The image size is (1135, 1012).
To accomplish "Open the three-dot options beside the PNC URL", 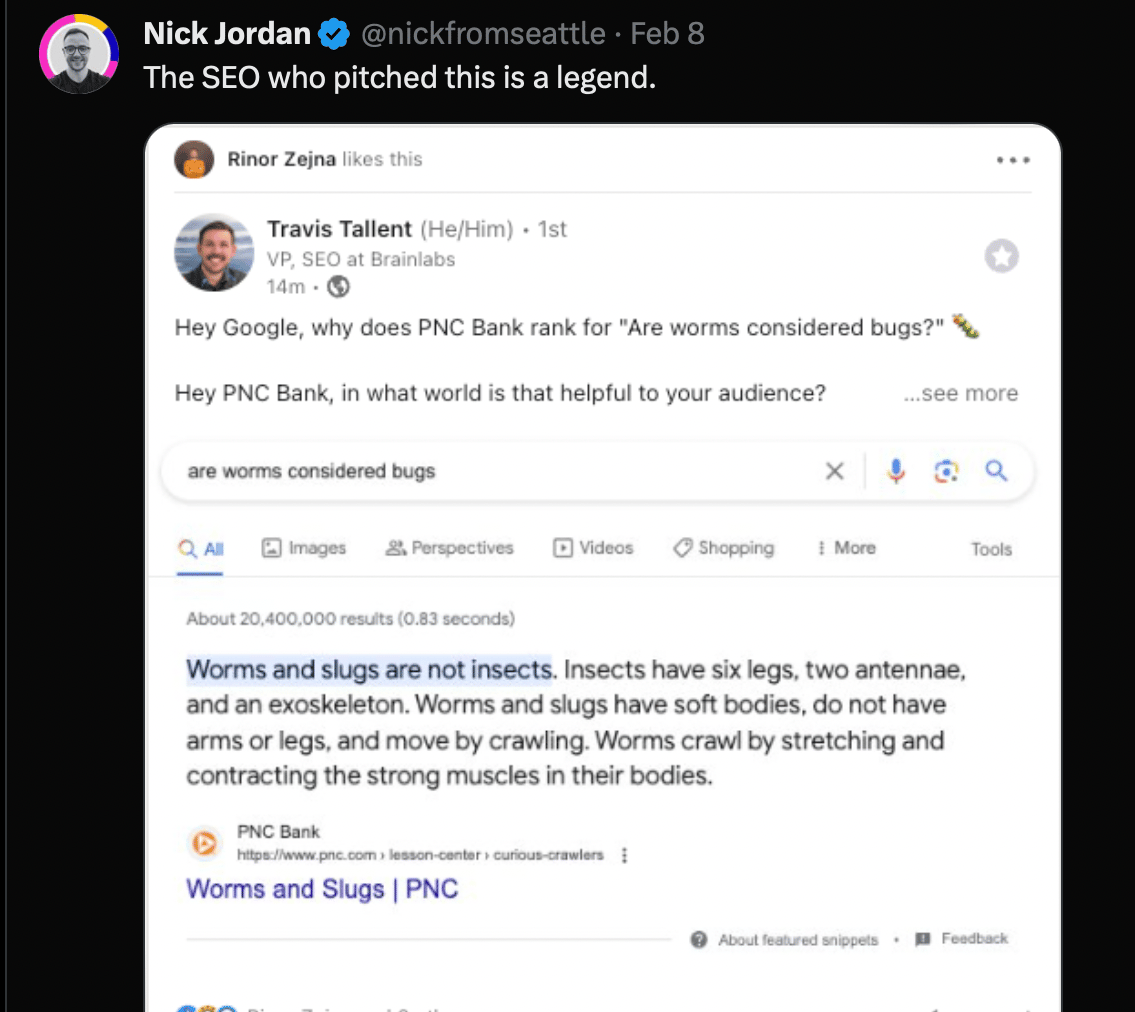I will point(624,856).
